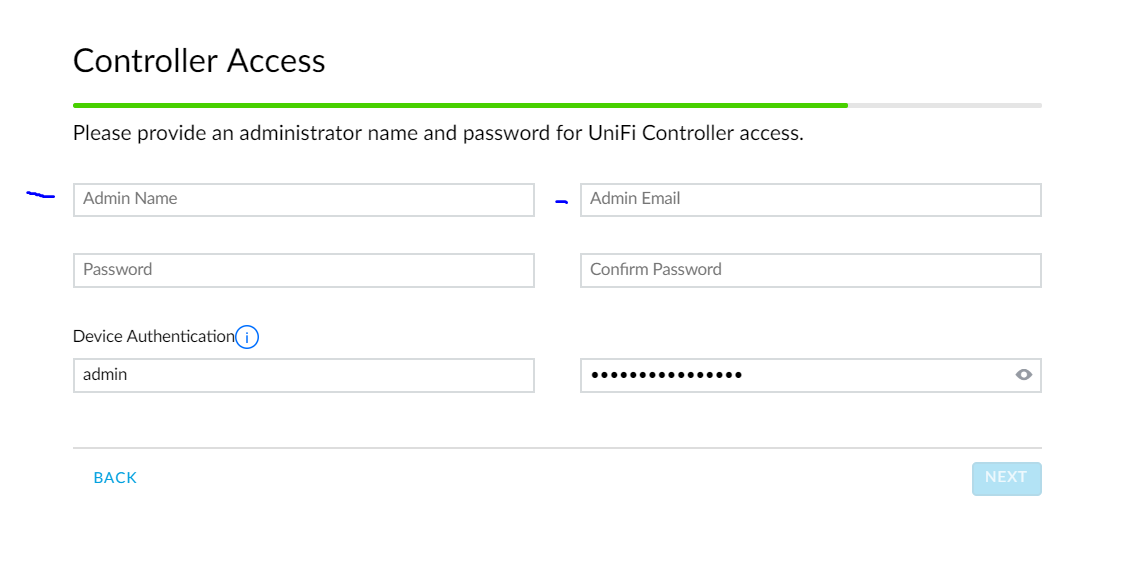Click the horizontal divider above BACK
The image size is (1135, 586).
click(557, 447)
